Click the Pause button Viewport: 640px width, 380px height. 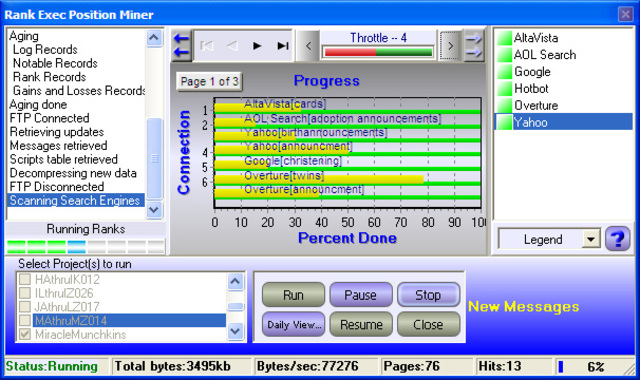tap(360, 295)
